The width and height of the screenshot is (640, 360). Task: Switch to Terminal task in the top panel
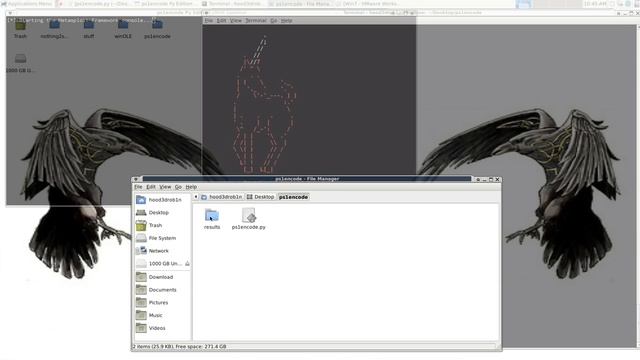tap(233, 4)
